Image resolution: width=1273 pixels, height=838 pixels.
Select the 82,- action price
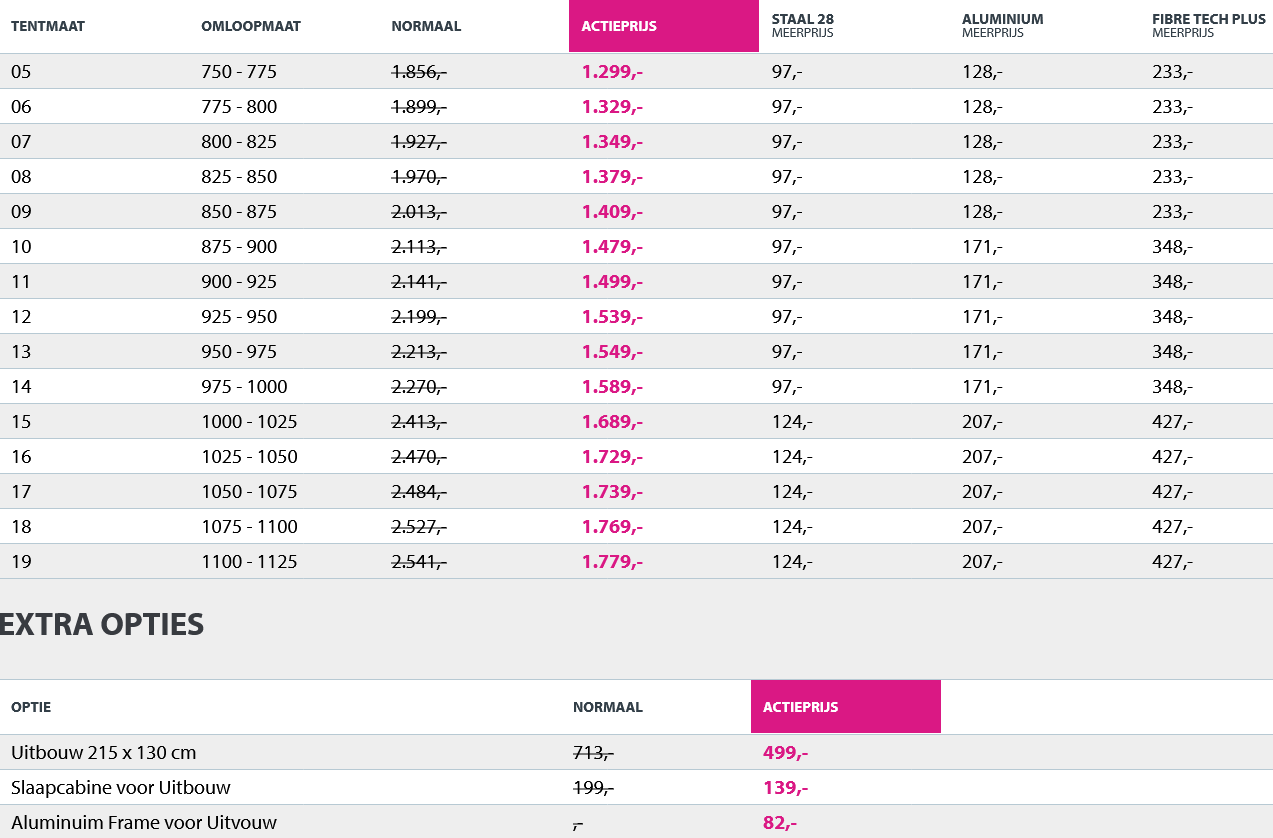pos(780,823)
